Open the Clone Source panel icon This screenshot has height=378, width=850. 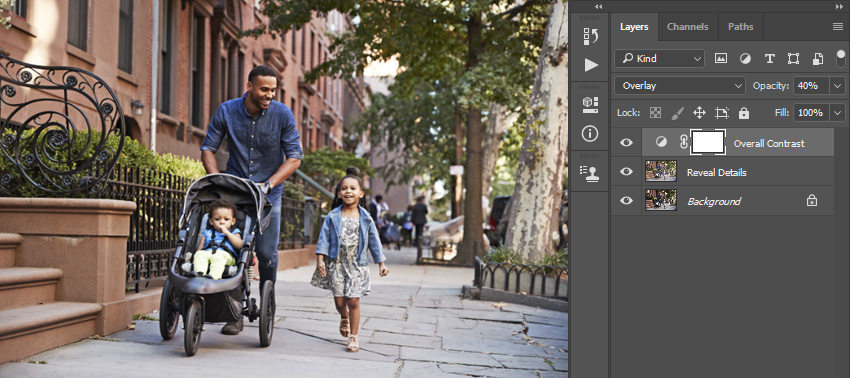[590, 173]
